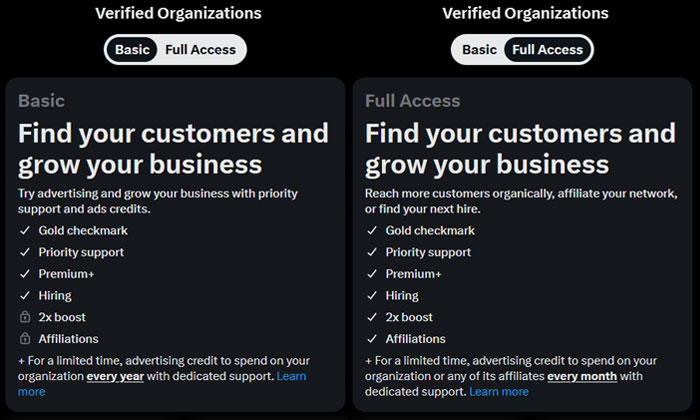Click the lock icon beside Affiliations in Basic
The width and height of the screenshot is (700, 420).
point(25,338)
